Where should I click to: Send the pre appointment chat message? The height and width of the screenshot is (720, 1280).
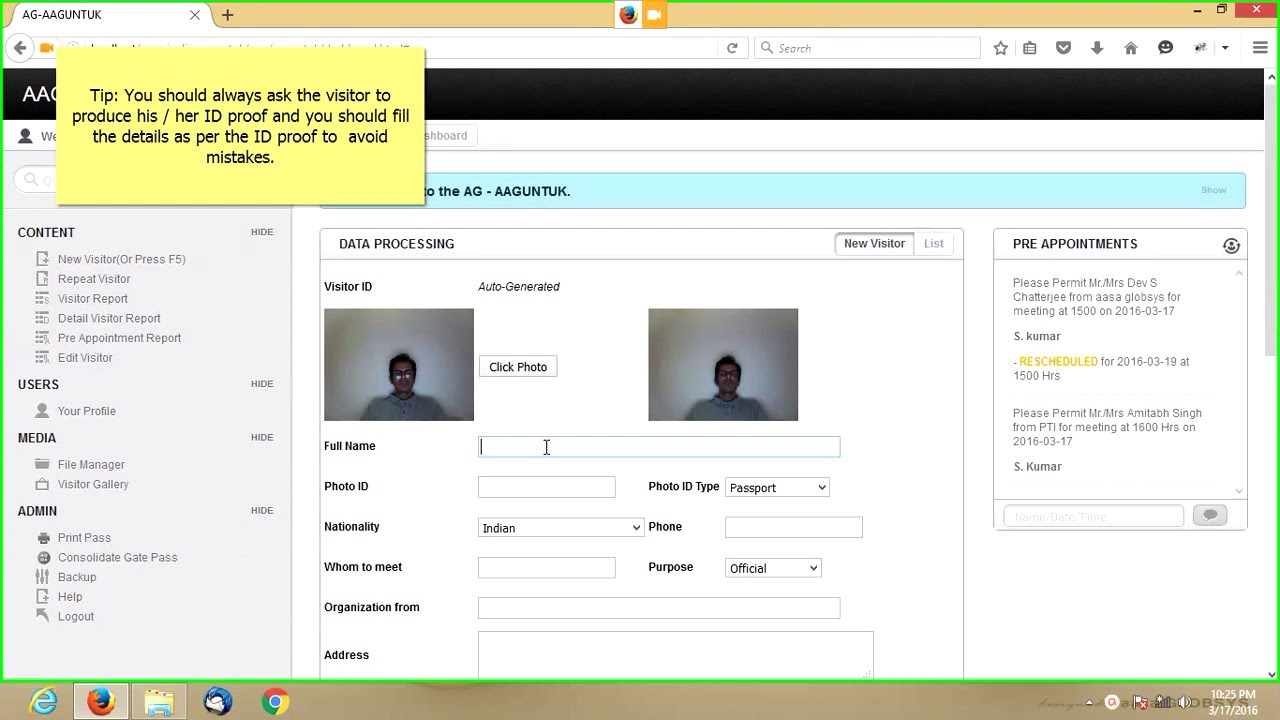(1209, 516)
